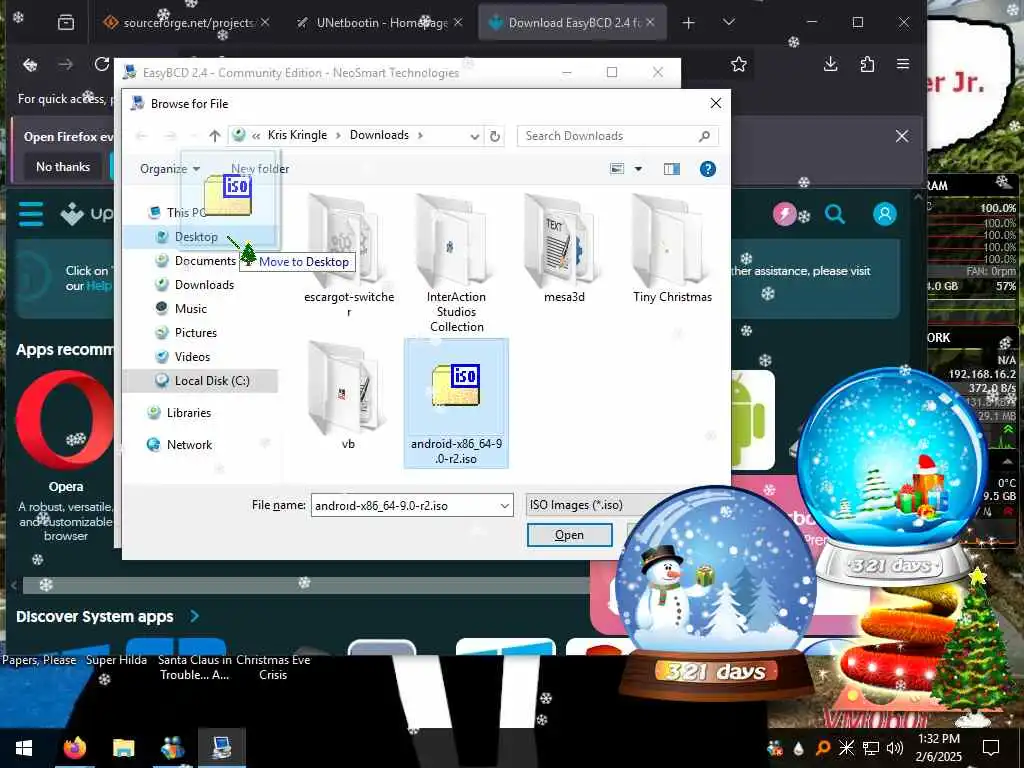Open File Explorer from the taskbar
Screen dimensions: 1024x768
(123, 748)
